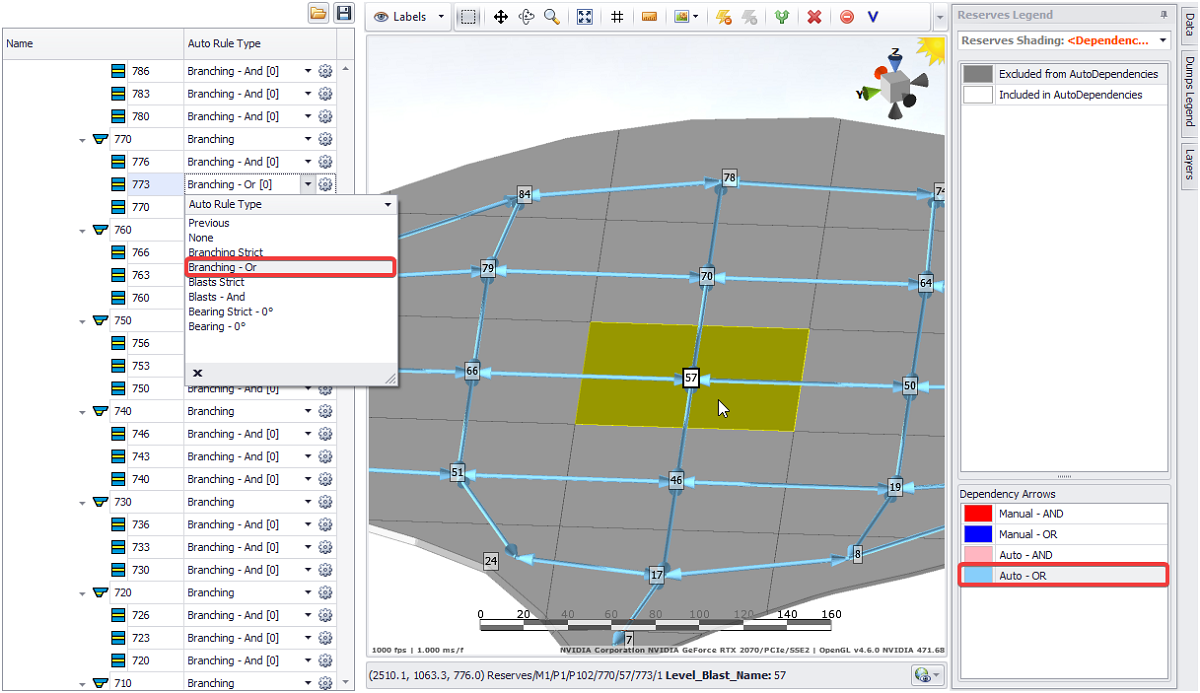Image resolution: width=1200 pixels, height=693 pixels.
Task: Click blast node label 70
Action: click(706, 276)
